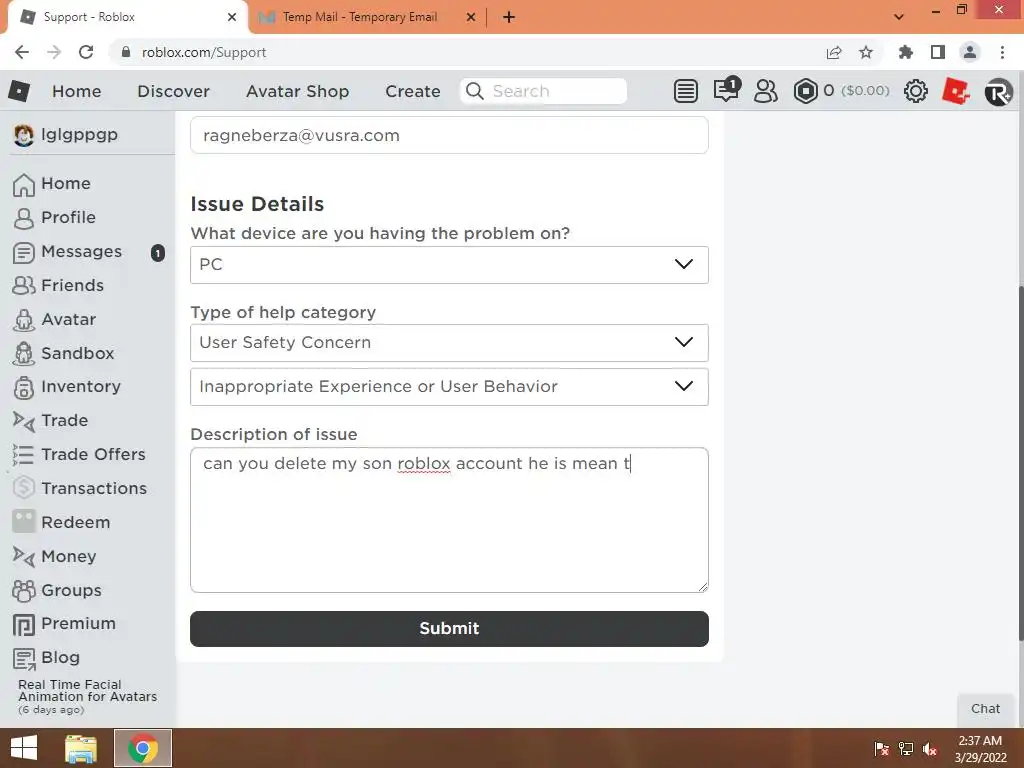This screenshot has height=768, width=1024.
Task: Click into the email input field
Action: (x=449, y=135)
